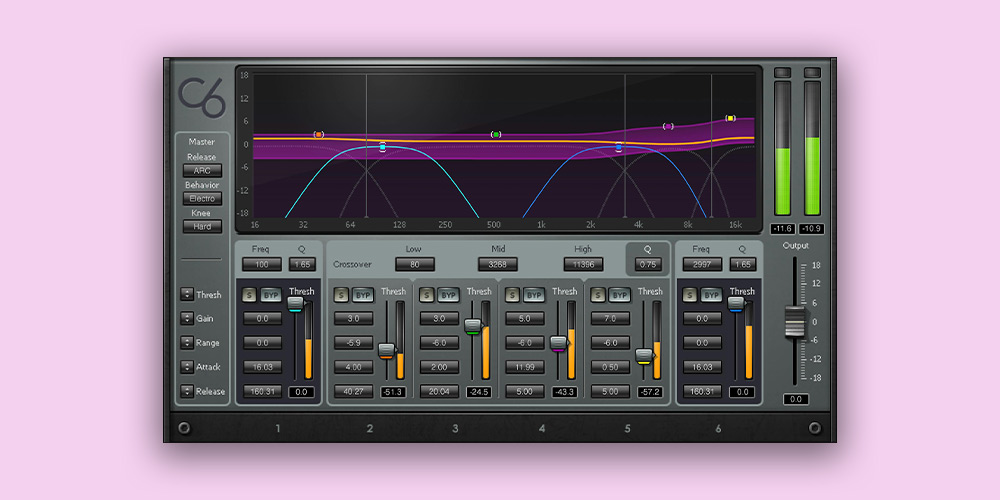Select the purple band marker on the graph
Screen dimensions: 1000x500
click(668, 127)
